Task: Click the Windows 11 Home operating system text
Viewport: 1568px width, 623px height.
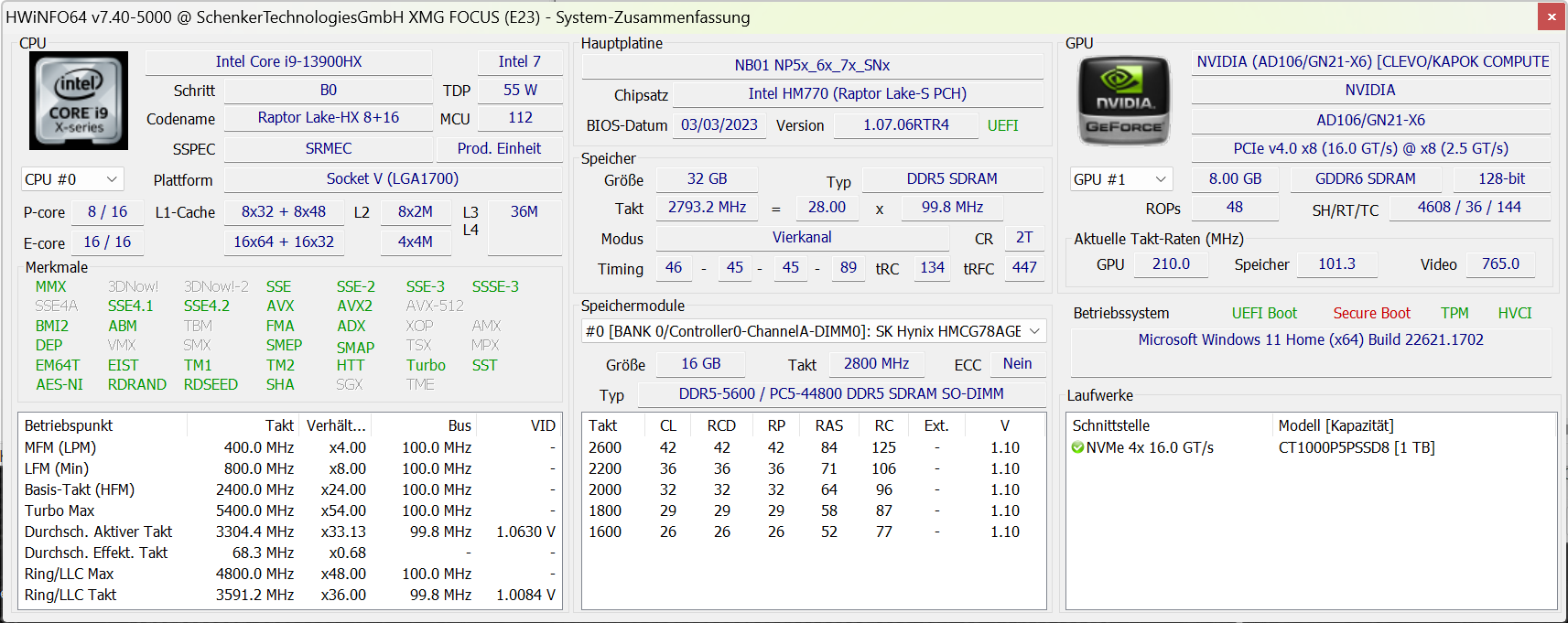Action: 1310,339
